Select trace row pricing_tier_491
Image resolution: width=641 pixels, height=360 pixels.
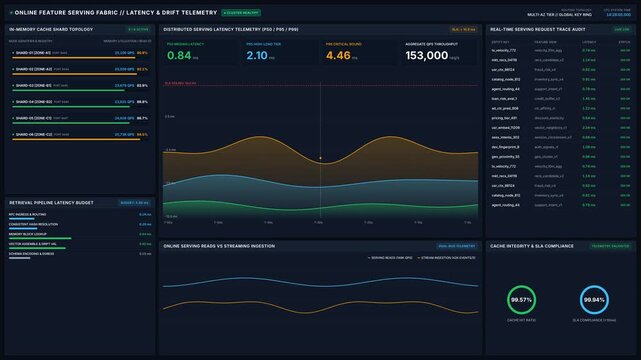(560, 118)
